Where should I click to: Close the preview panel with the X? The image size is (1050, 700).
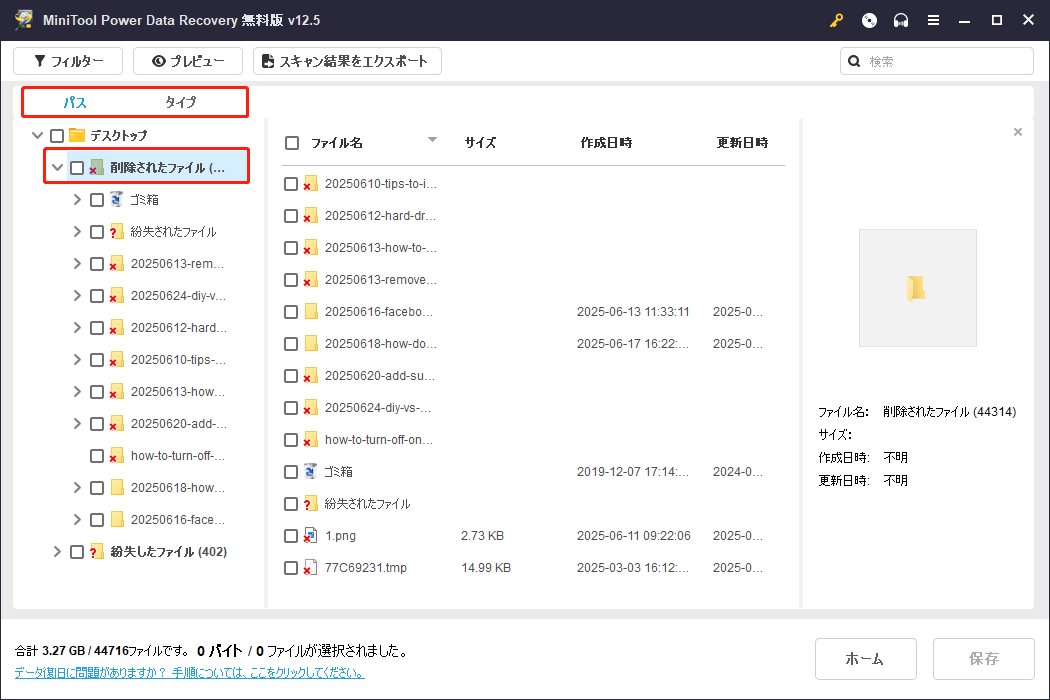(1018, 132)
